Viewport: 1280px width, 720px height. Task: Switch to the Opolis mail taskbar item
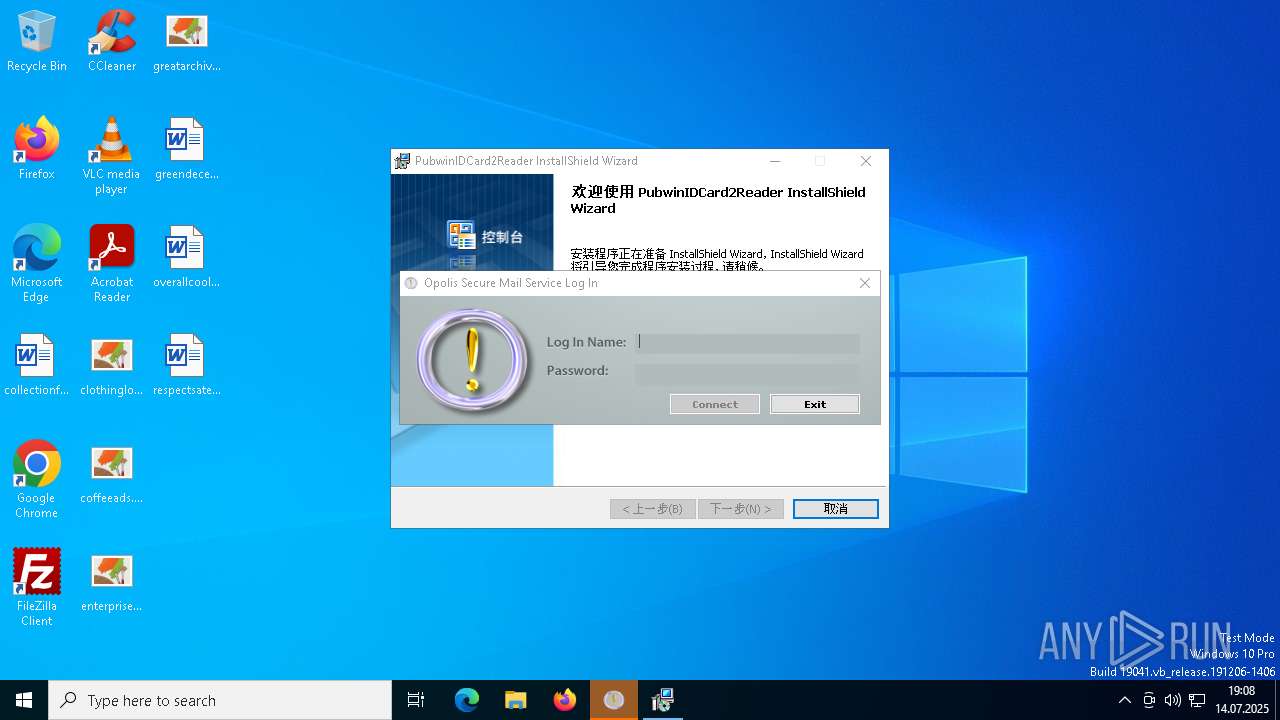pos(614,700)
